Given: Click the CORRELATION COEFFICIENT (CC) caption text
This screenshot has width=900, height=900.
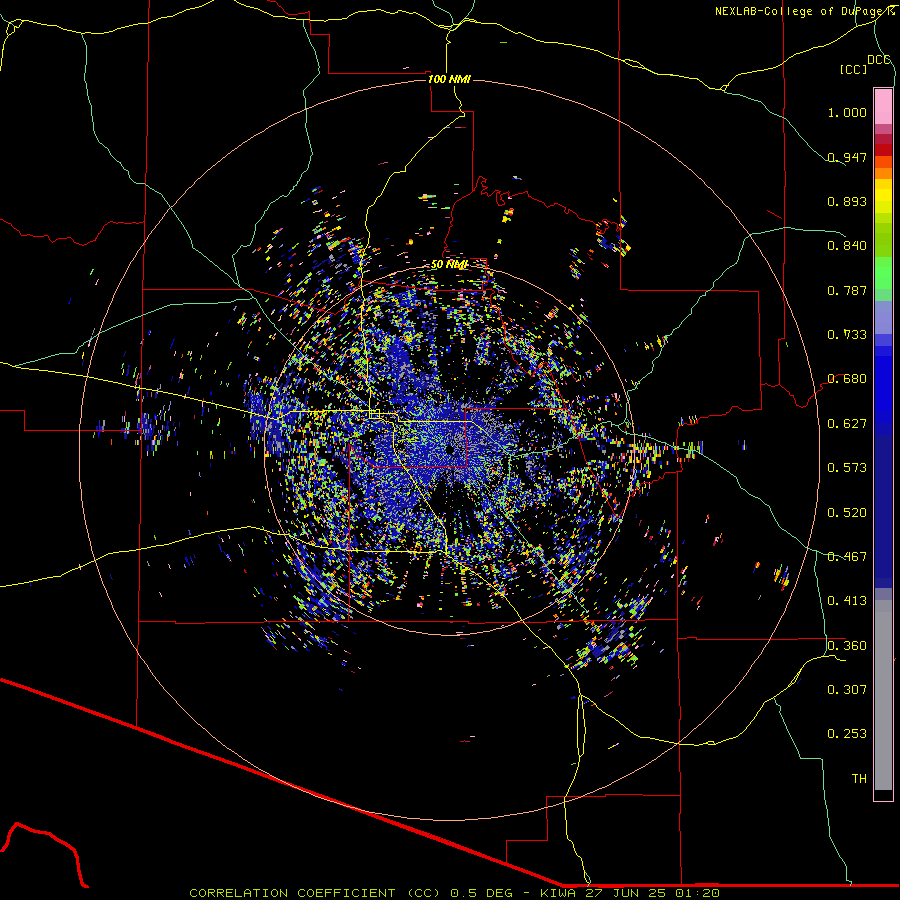Looking at the screenshot, I should point(315,893).
